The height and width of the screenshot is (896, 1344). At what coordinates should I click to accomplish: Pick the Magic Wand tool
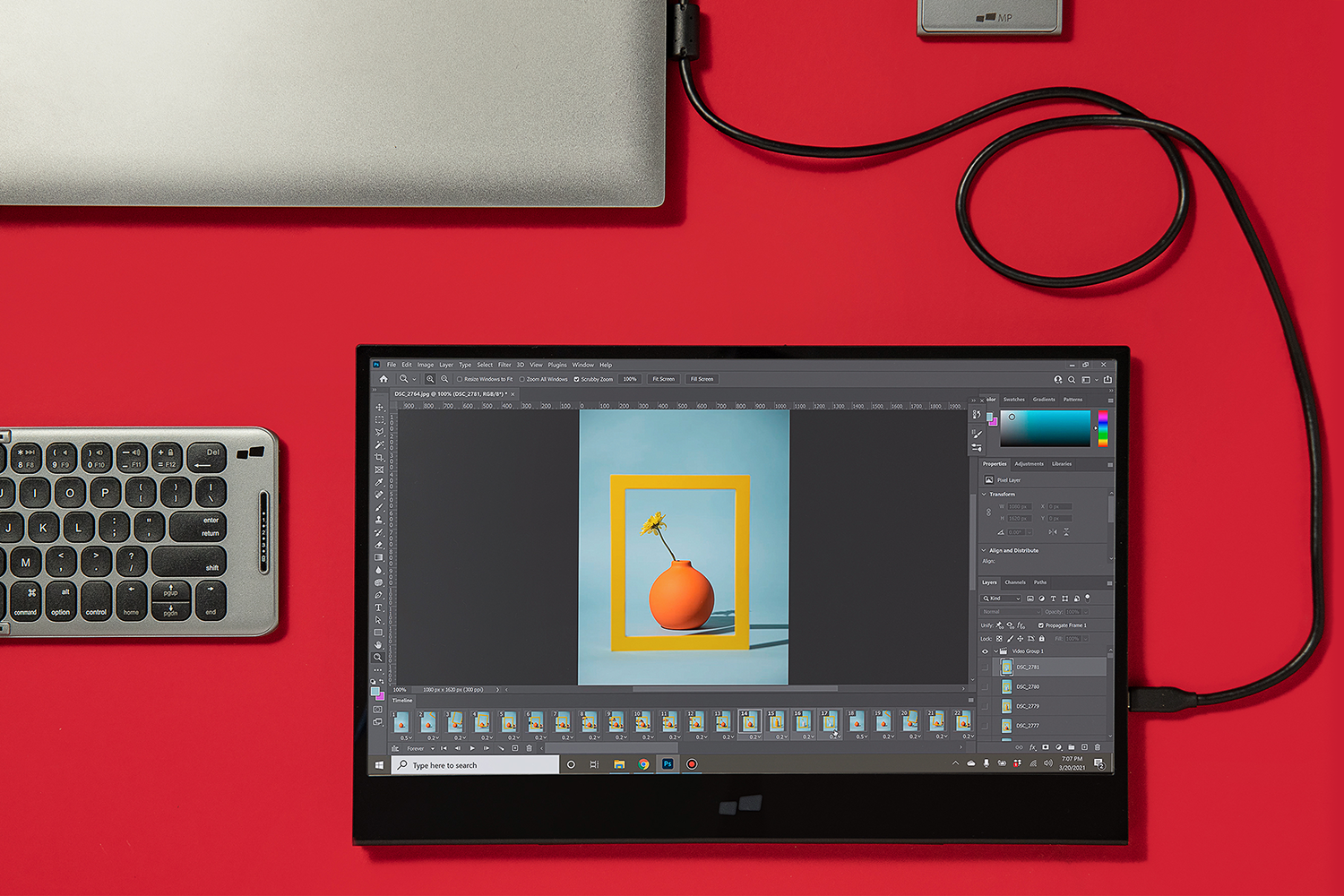coord(379,444)
